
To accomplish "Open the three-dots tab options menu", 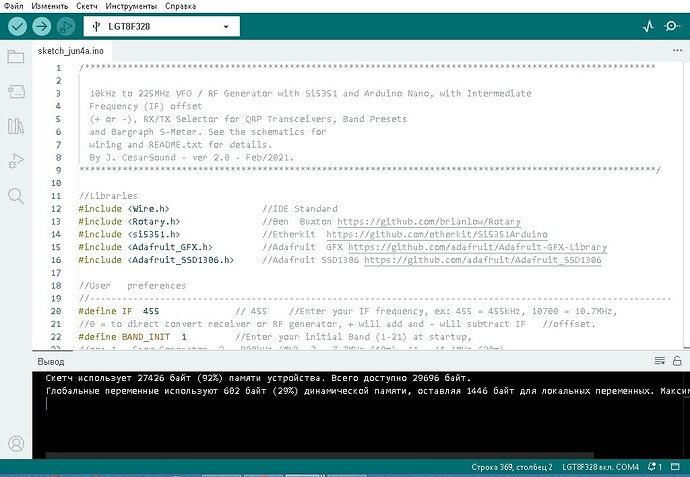I will coord(677,51).
